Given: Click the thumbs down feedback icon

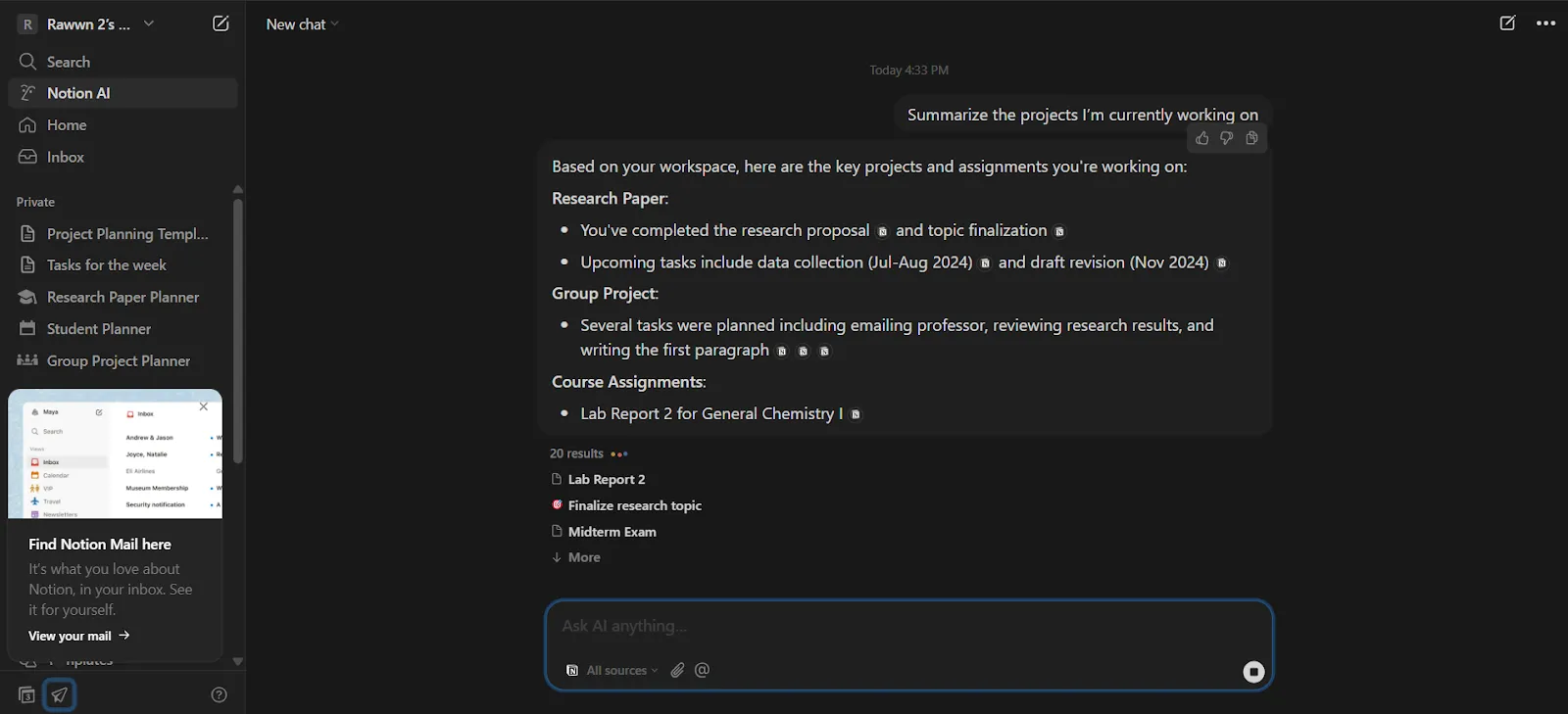Looking at the screenshot, I should pos(1226,139).
